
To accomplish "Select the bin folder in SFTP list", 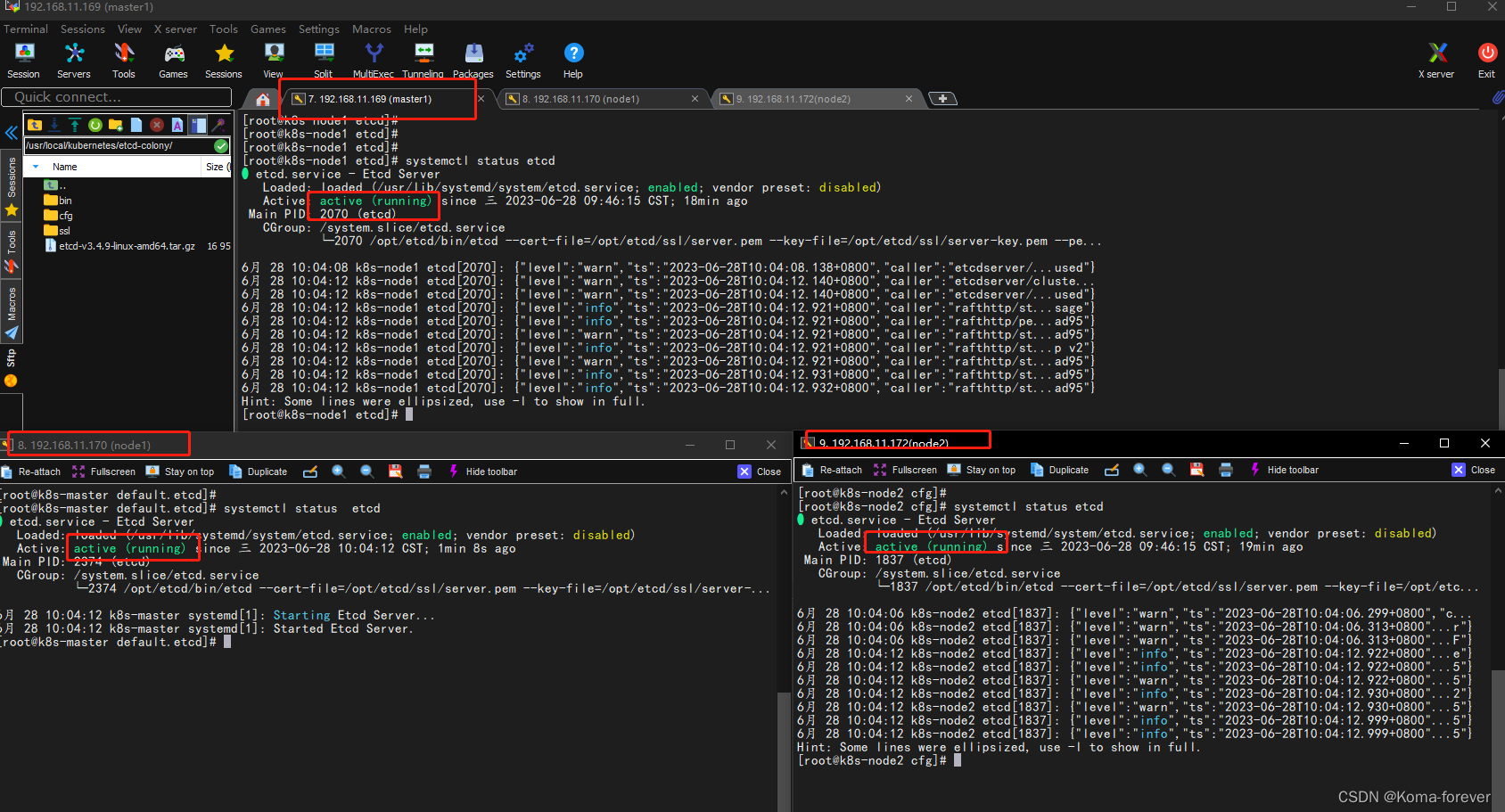I will pyautogui.click(x=58, y=201).
